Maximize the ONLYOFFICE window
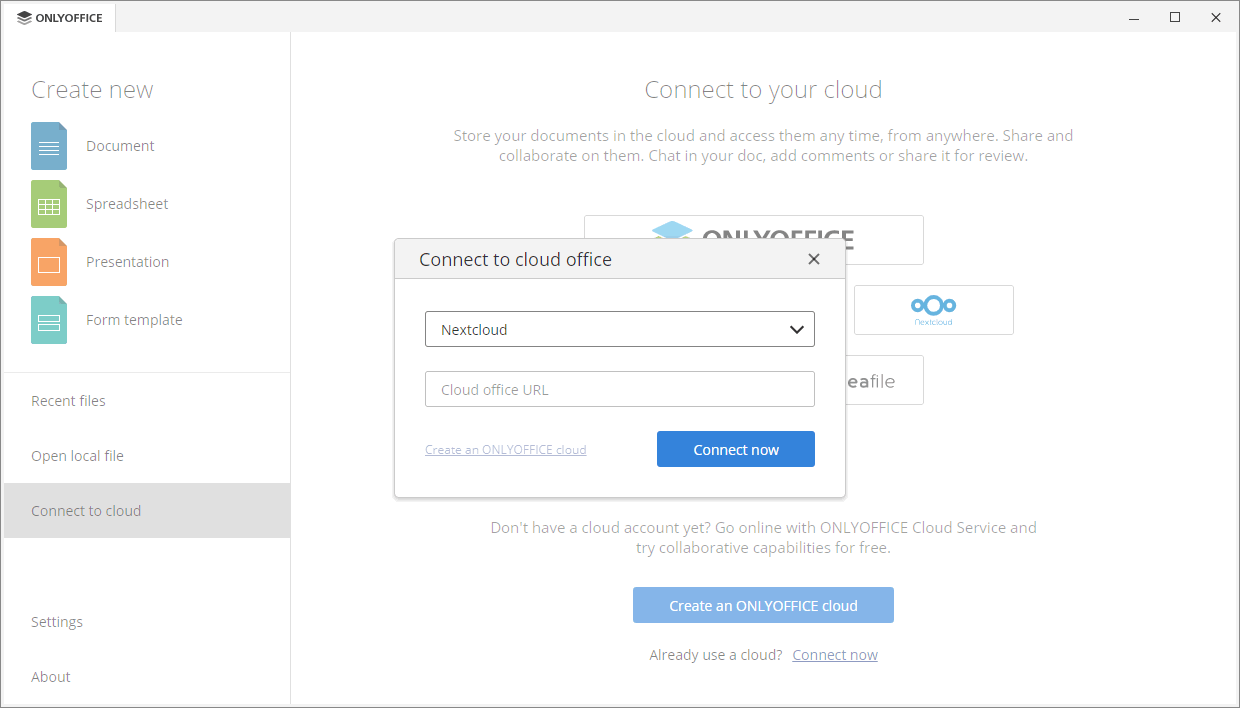 coord(1175,18)
